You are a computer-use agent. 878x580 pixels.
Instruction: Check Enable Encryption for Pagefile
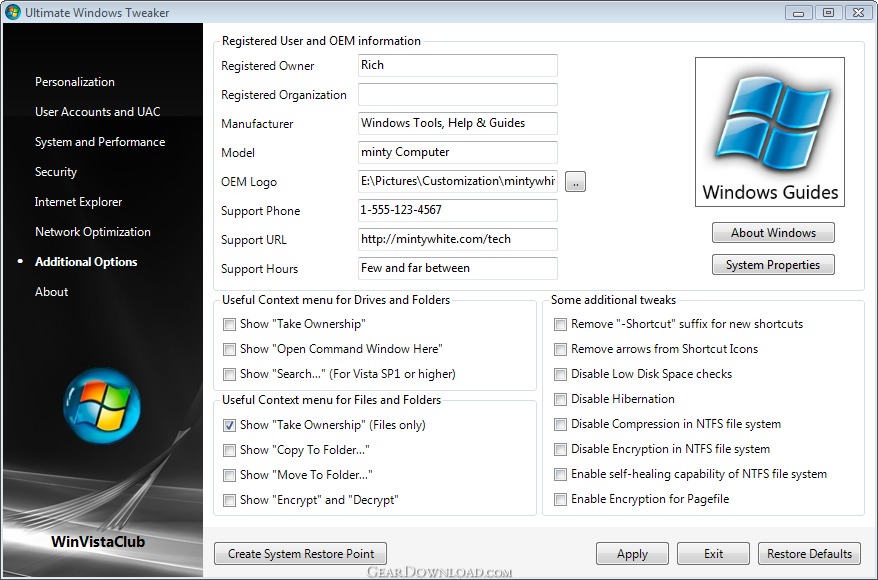[560, 499]
